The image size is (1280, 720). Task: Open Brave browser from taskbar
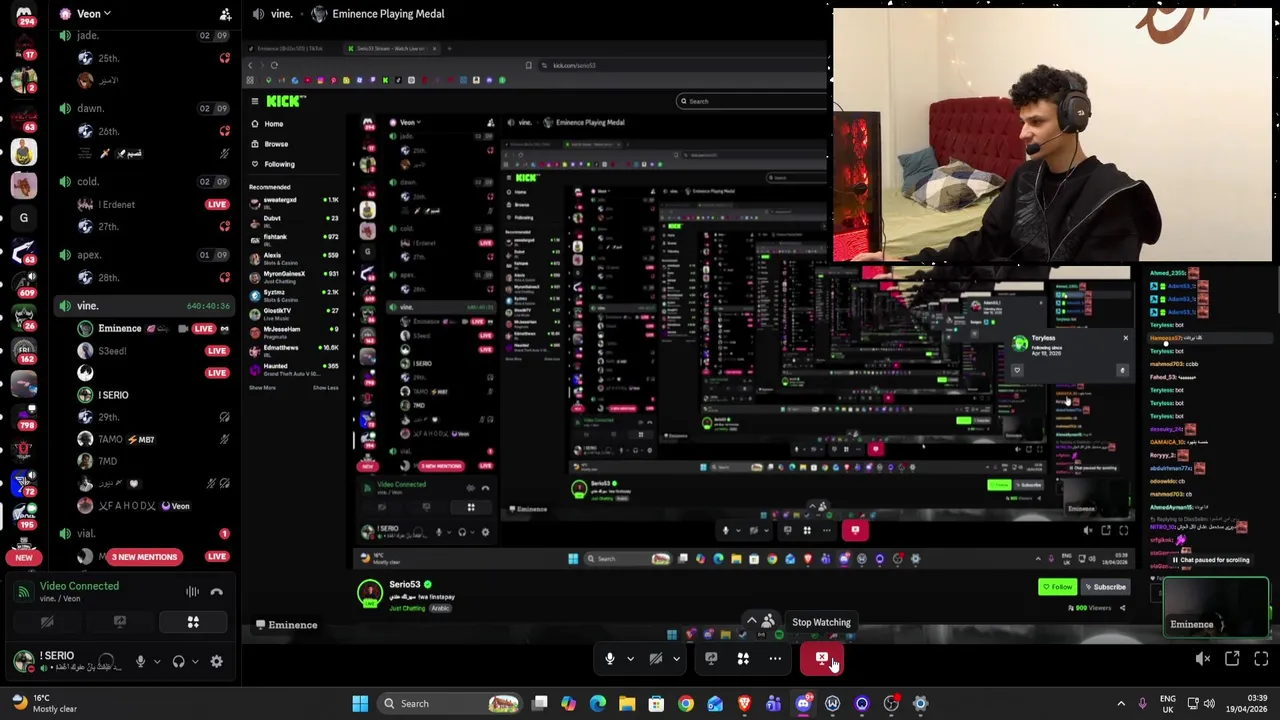[744, 703]
